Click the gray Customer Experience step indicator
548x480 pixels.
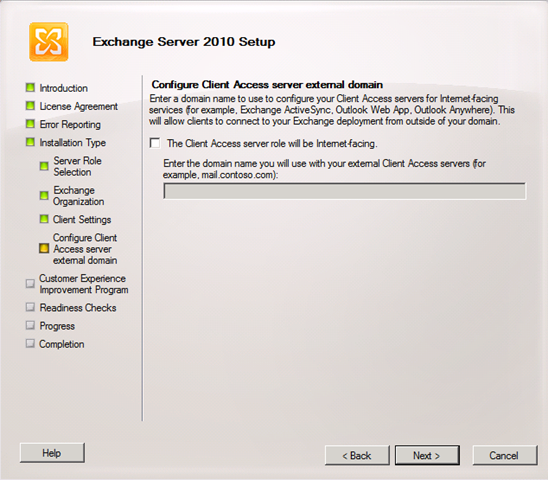30,283
